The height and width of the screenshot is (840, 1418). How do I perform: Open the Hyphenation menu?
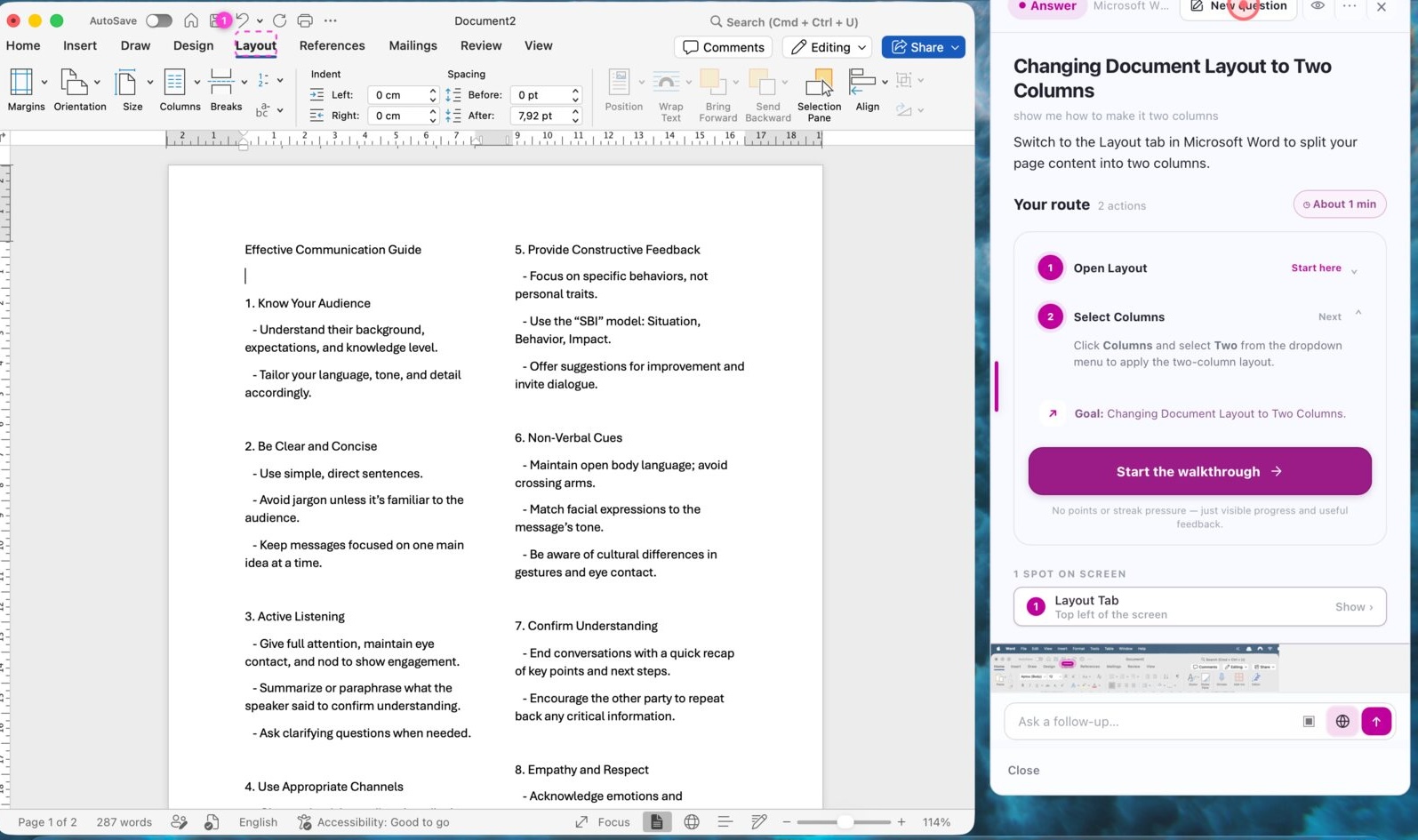269,110
